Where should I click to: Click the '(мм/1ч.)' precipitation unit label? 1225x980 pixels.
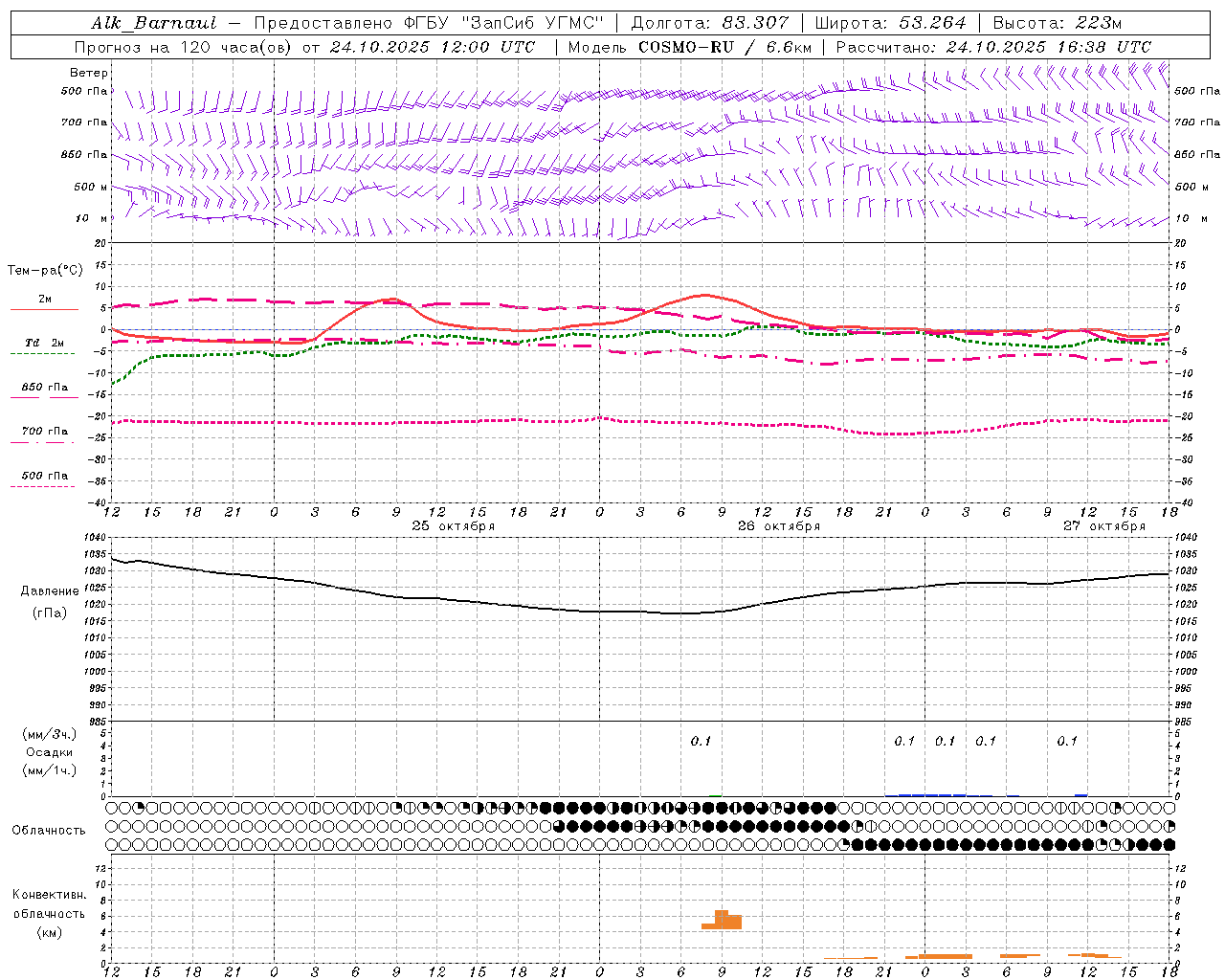tap(50, 770)
